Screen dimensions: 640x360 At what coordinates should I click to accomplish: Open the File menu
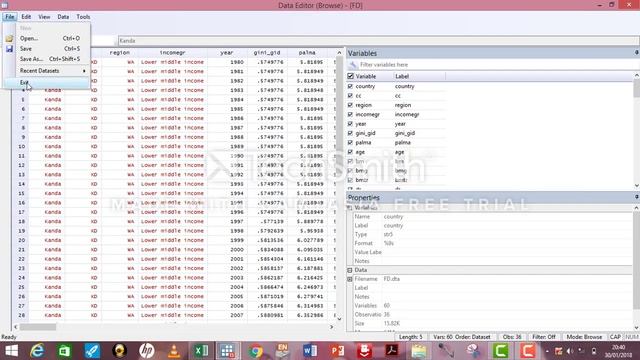[x=9, y=17]
